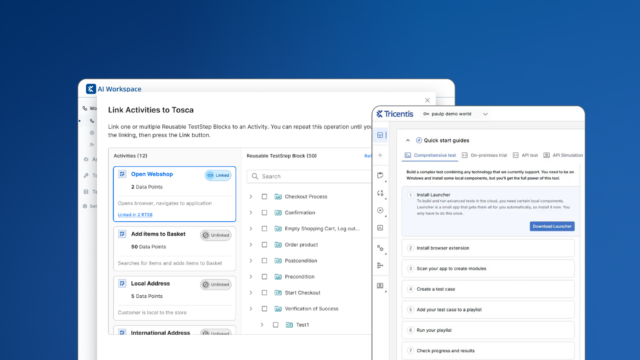Screen dimensions: 640x360
Task: Check the Precondition checkbox
Action: 264,277
